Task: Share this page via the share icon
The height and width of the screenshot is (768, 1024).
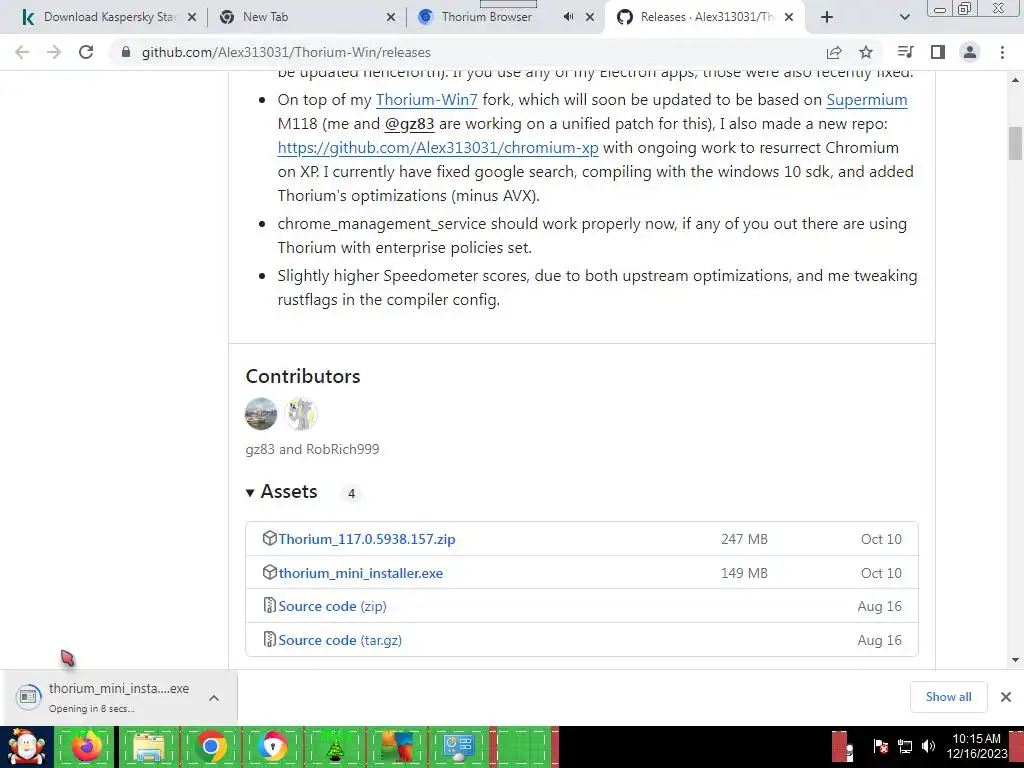Action: pos(834,52)
